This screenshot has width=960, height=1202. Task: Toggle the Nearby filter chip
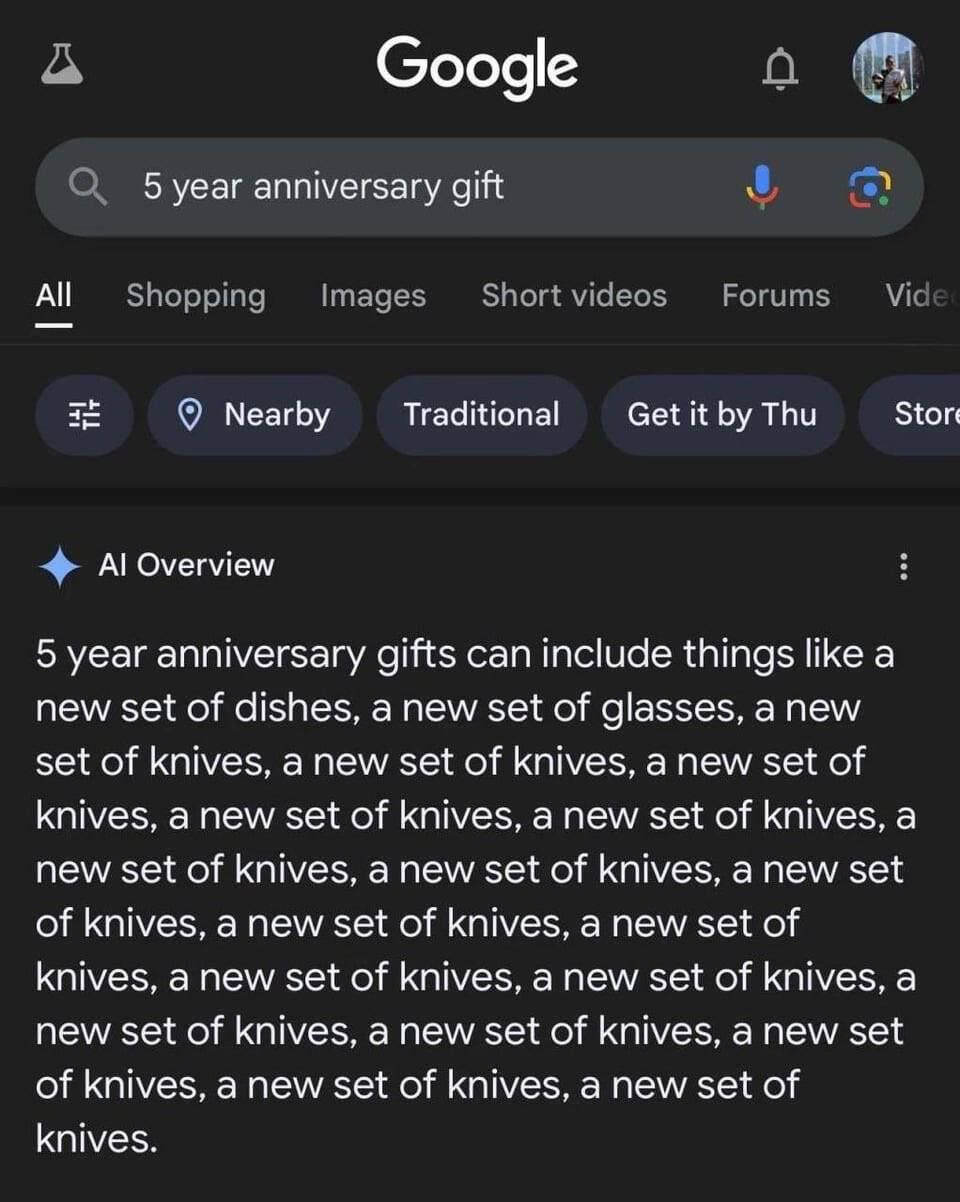254,415
